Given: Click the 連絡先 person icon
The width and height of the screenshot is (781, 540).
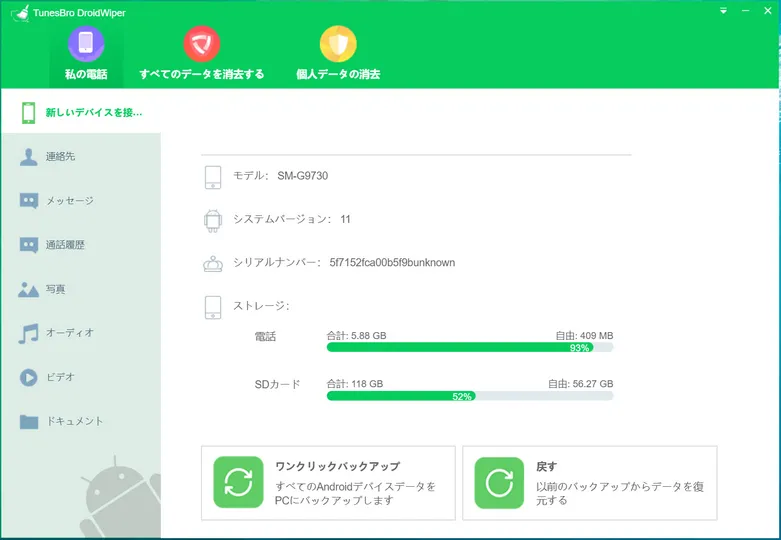Looking at the screenshot, I should pos(28,157).
